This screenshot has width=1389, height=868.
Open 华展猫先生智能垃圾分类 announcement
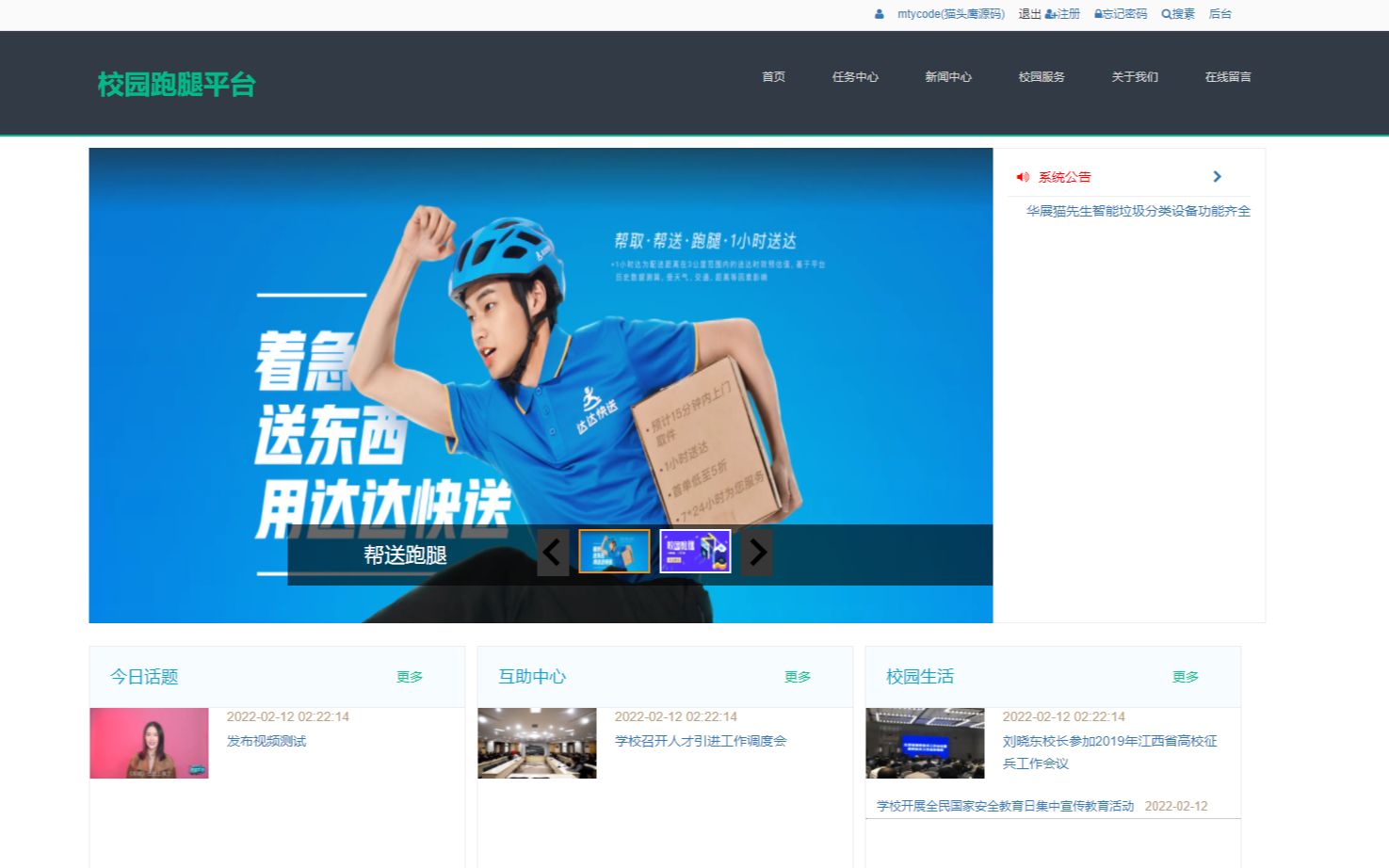click(x=1139, y=211)
